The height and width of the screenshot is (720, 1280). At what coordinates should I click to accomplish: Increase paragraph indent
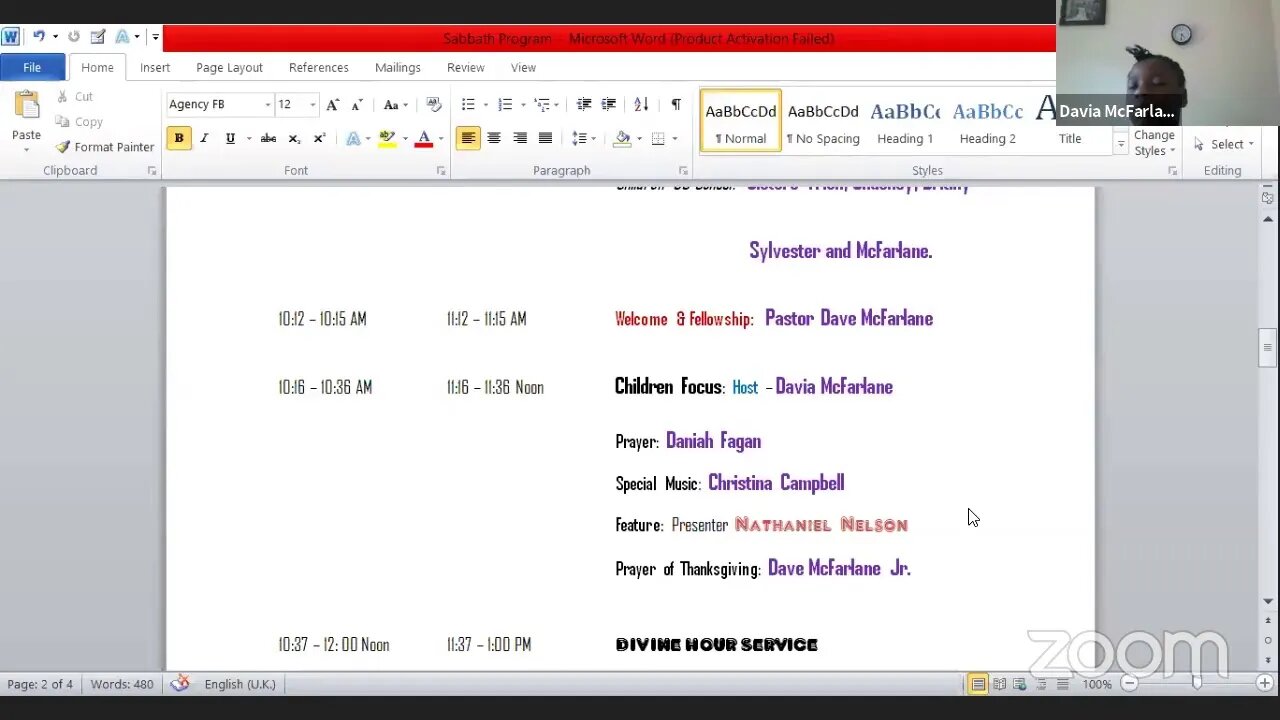pyautogui.click(x=608, y=104)
